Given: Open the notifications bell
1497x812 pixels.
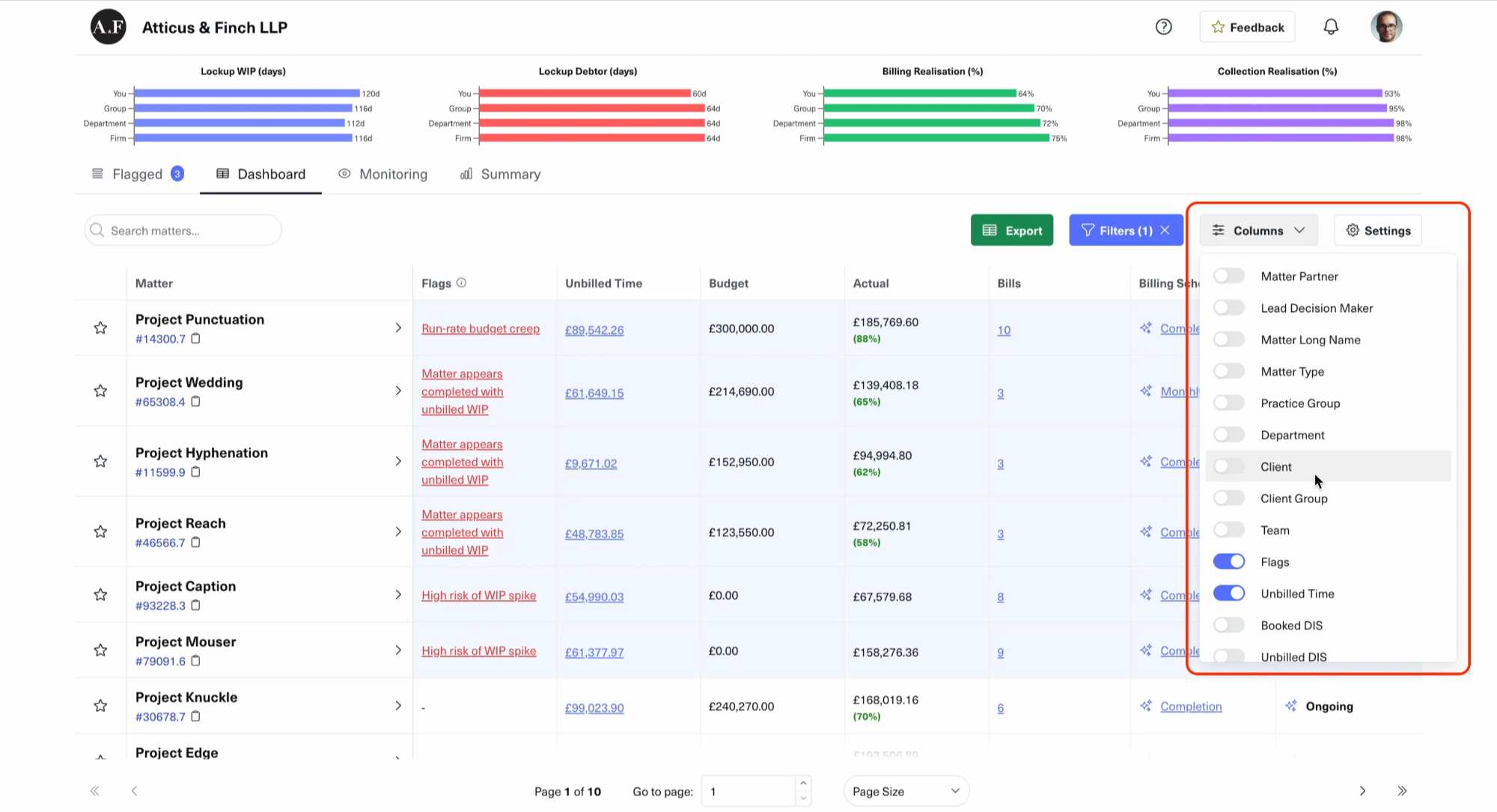Looking at the screenshot, I should coord(1331,27).
